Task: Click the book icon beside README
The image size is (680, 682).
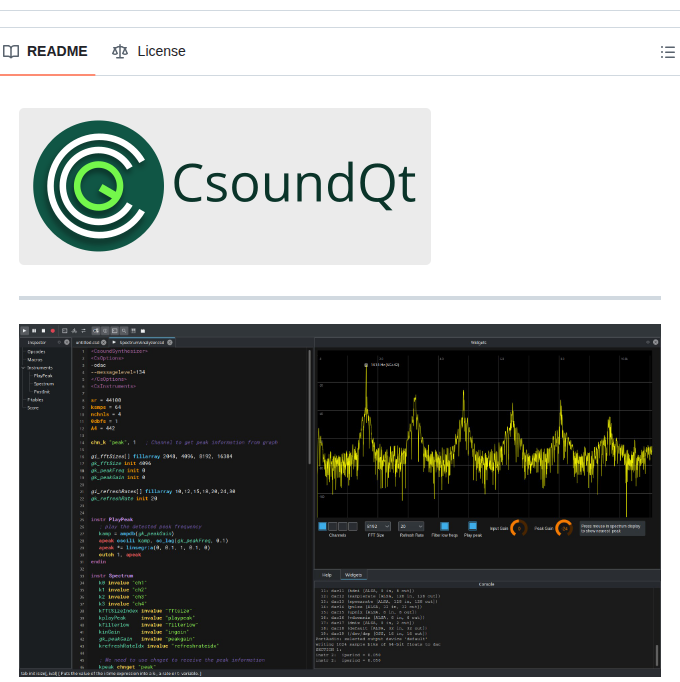Action: (11, 51)
